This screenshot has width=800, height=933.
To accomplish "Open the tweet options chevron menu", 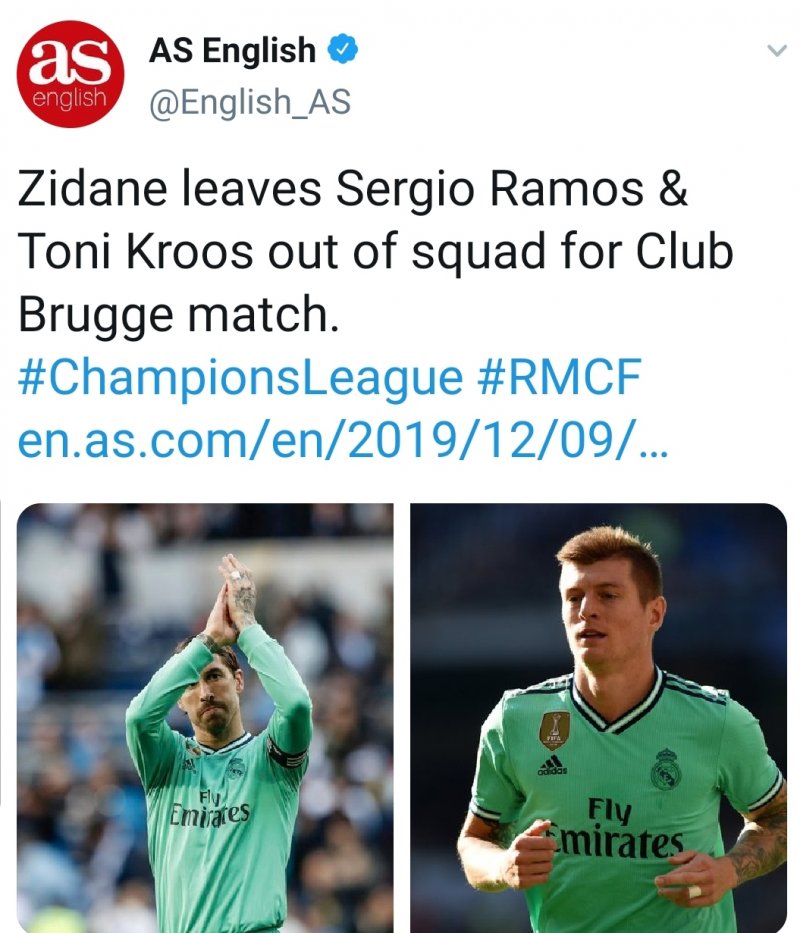I will pyautogui.click(x=776, y=50).
